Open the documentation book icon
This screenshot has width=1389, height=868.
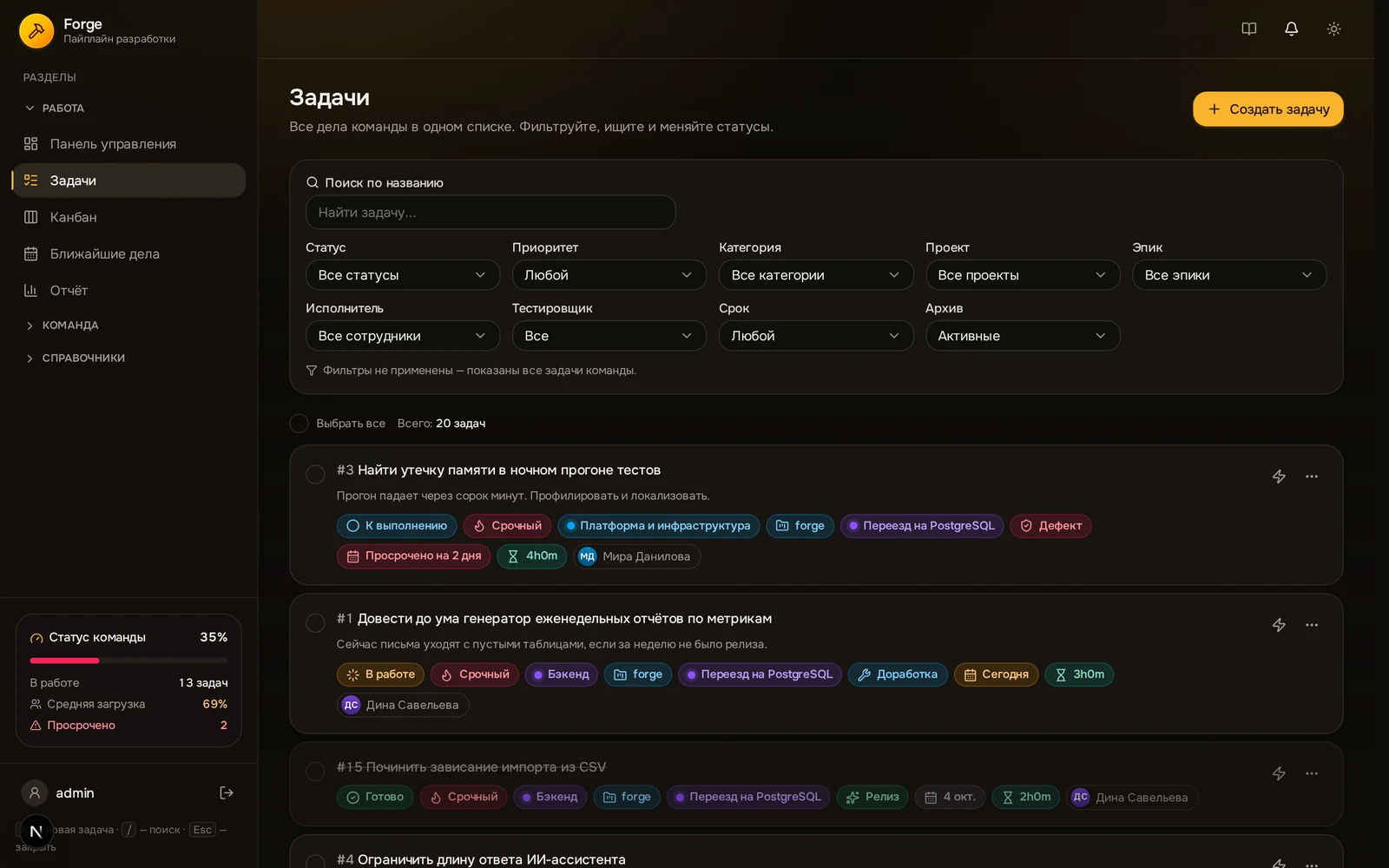pyautogui.click(x=1248, y=29)
